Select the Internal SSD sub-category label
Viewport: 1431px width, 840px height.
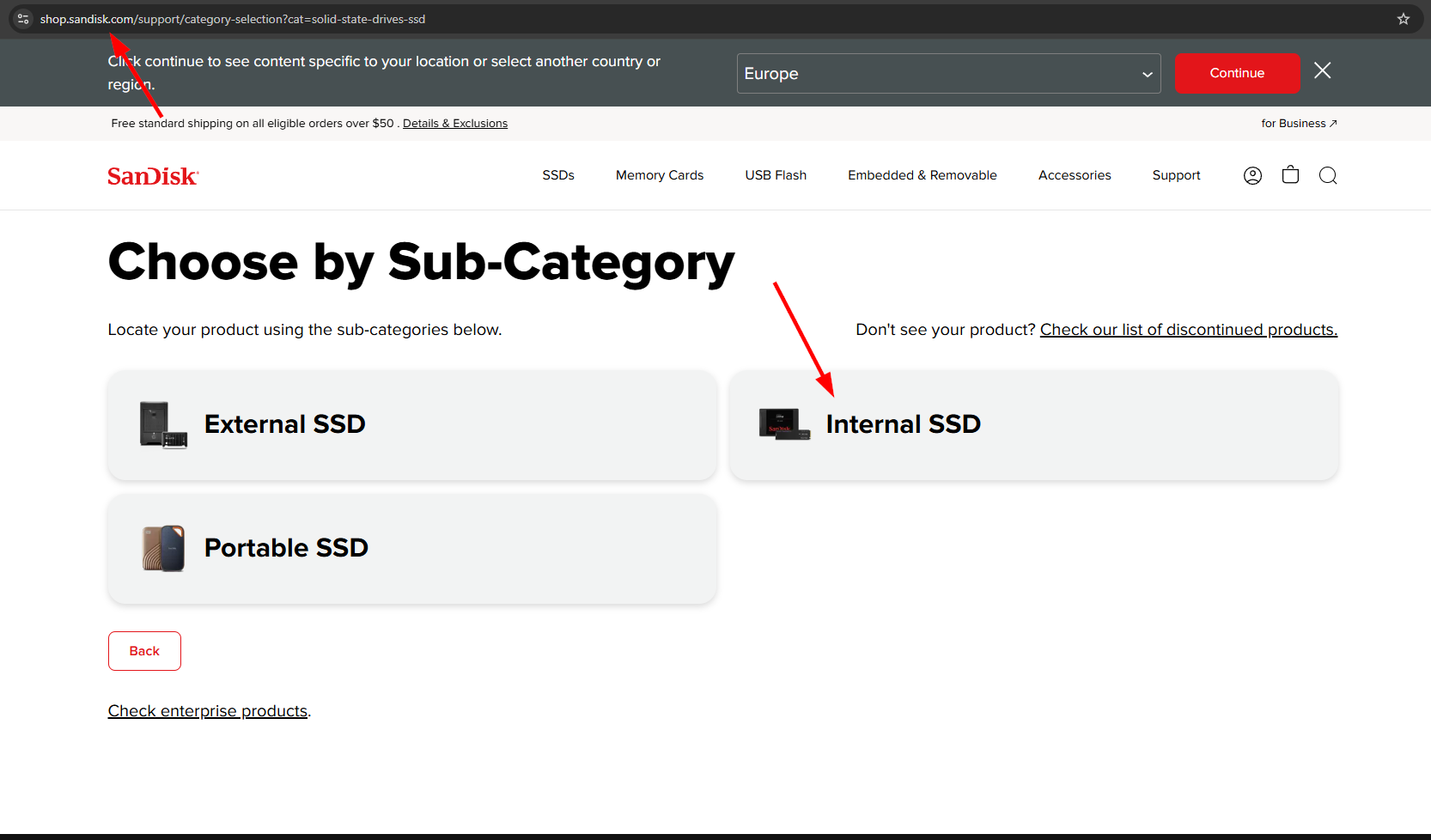904,424
